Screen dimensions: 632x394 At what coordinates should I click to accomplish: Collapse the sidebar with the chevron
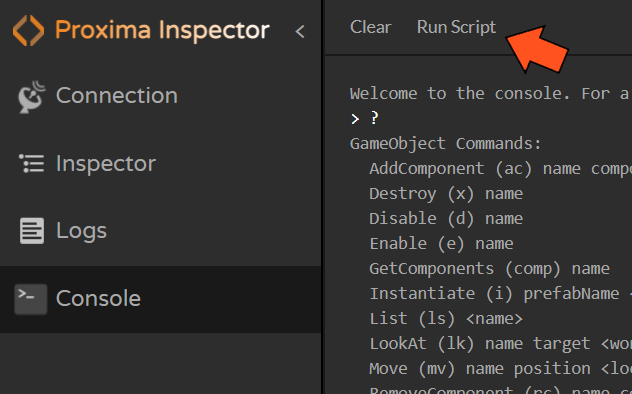[299, 31]
